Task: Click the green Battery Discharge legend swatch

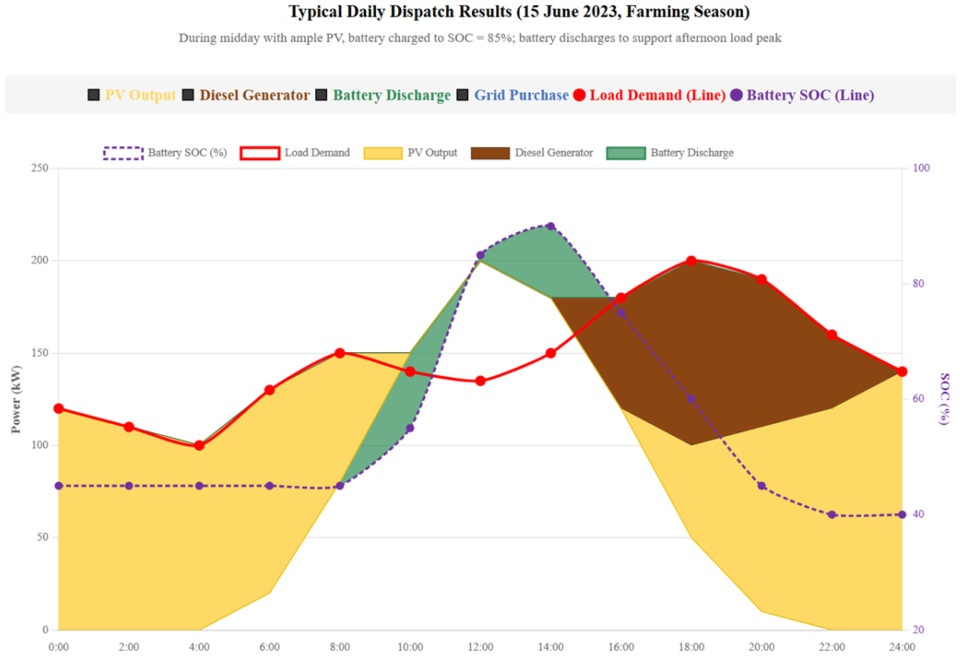Action: point(626,153)
